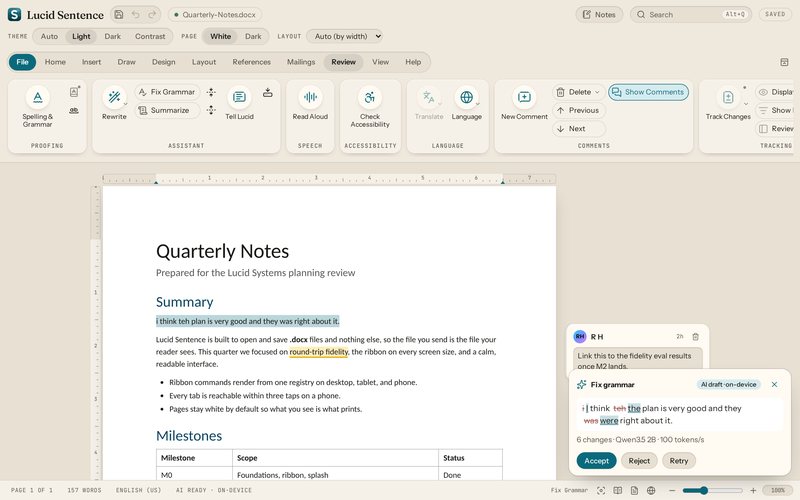Image resolution: width=800 pixels, height=500 pixels.
Task: Open Tell Lucid chat icon
Action: [239, 97]
